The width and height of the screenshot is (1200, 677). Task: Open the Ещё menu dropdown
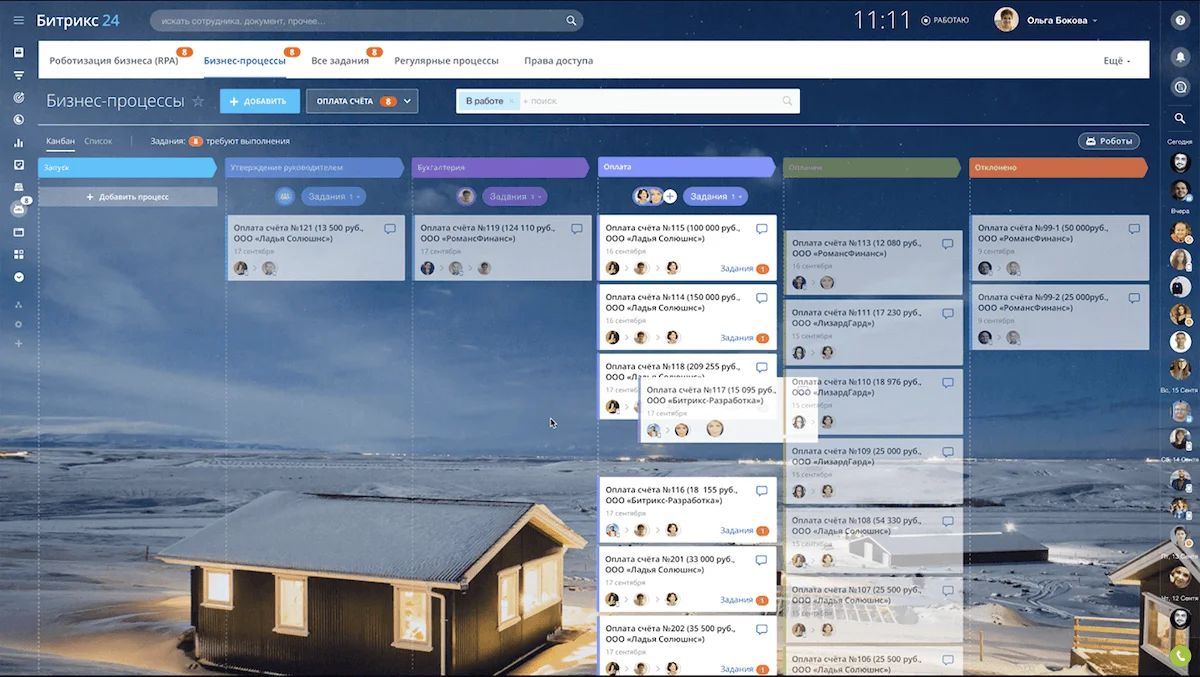click(1117, 61)
